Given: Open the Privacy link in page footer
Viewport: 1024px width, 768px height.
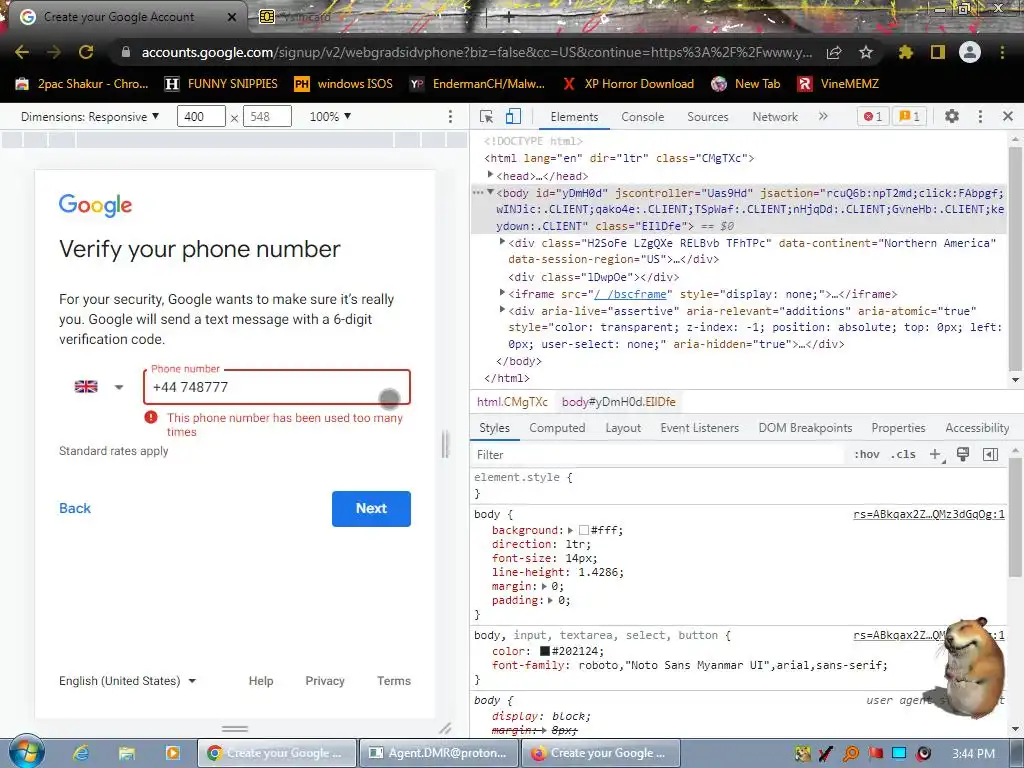Looking at the screenshot, I should point(325,680).
